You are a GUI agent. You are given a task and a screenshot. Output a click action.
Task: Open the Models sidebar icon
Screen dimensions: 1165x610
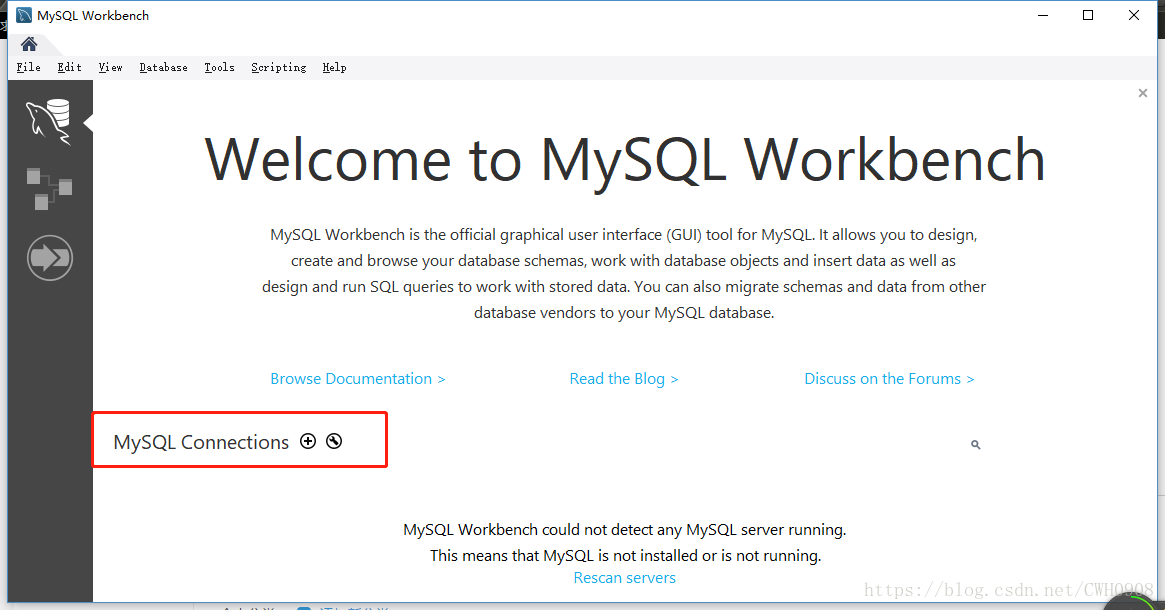(x=49, y=189)
